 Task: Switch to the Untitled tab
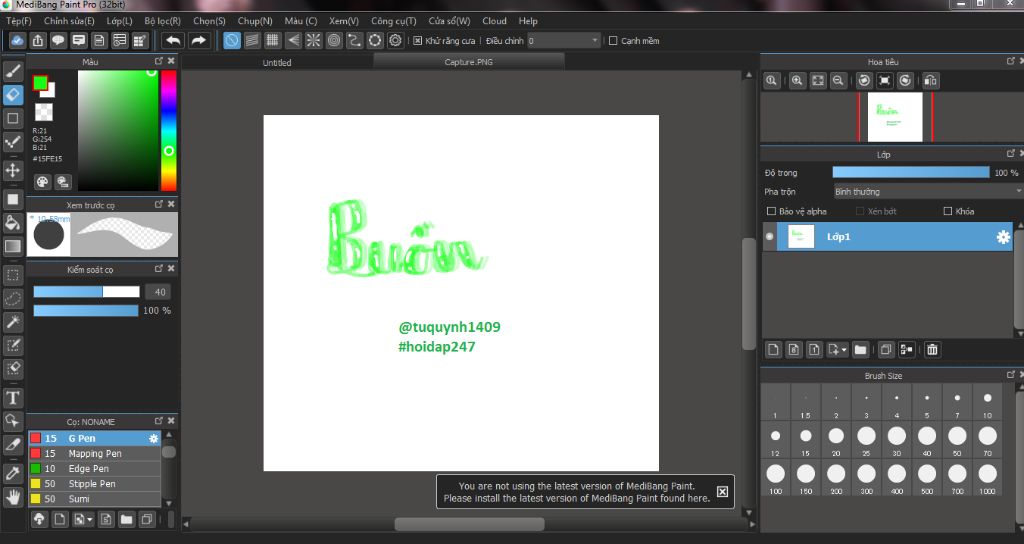point(277,62)
